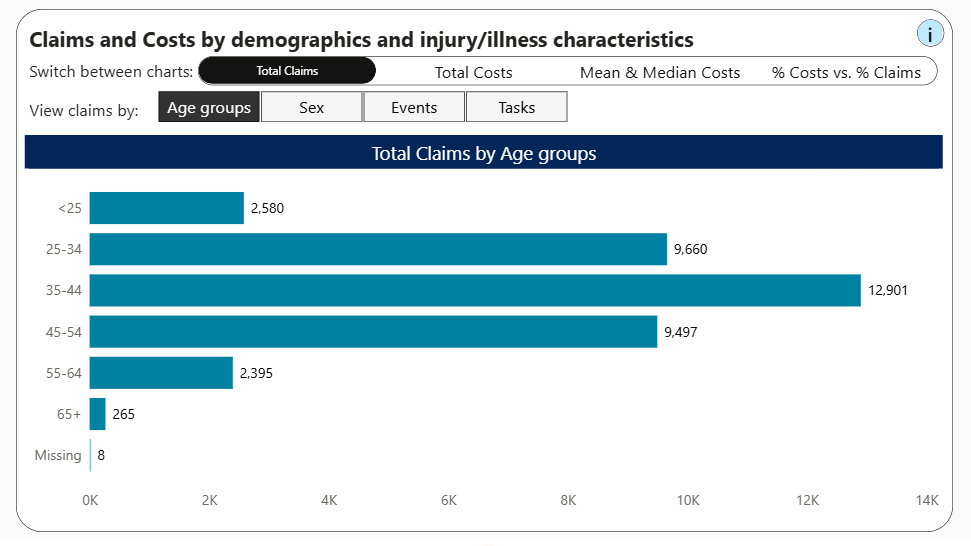Switch to the Total Costs chart
971x546 pixels.
coord(473,72)
